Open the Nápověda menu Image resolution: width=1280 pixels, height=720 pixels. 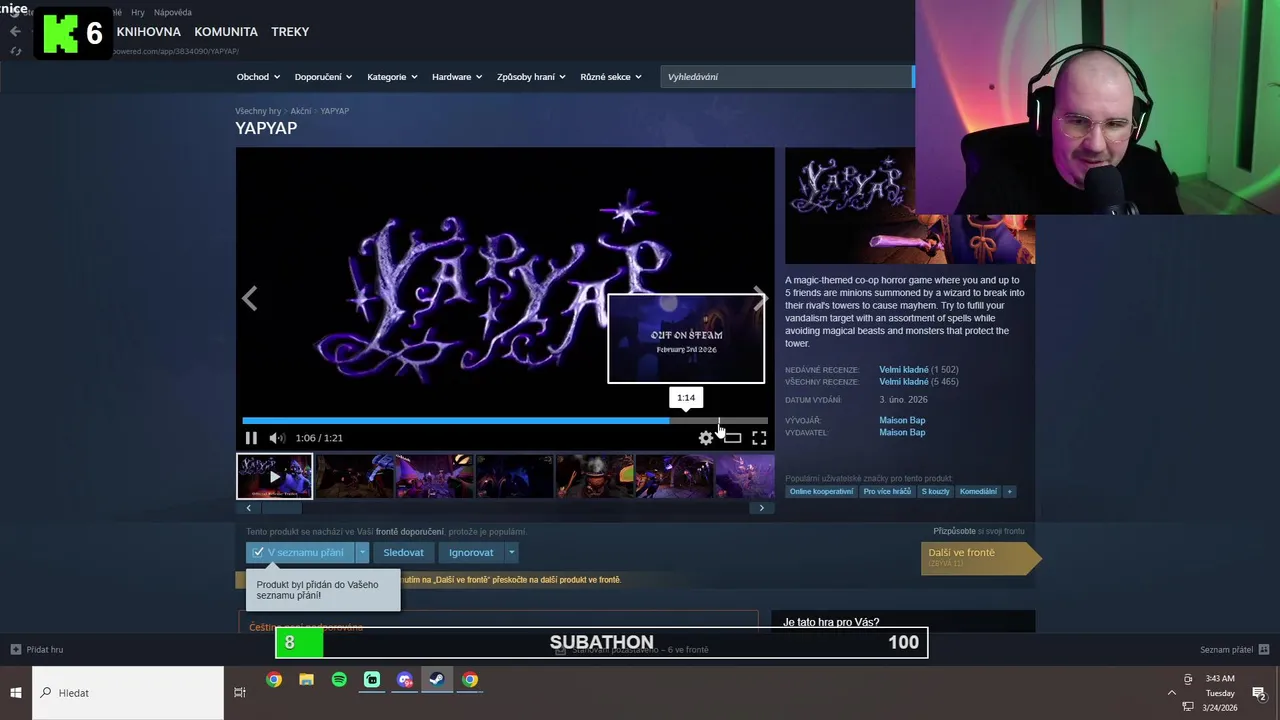coord(173,13)
